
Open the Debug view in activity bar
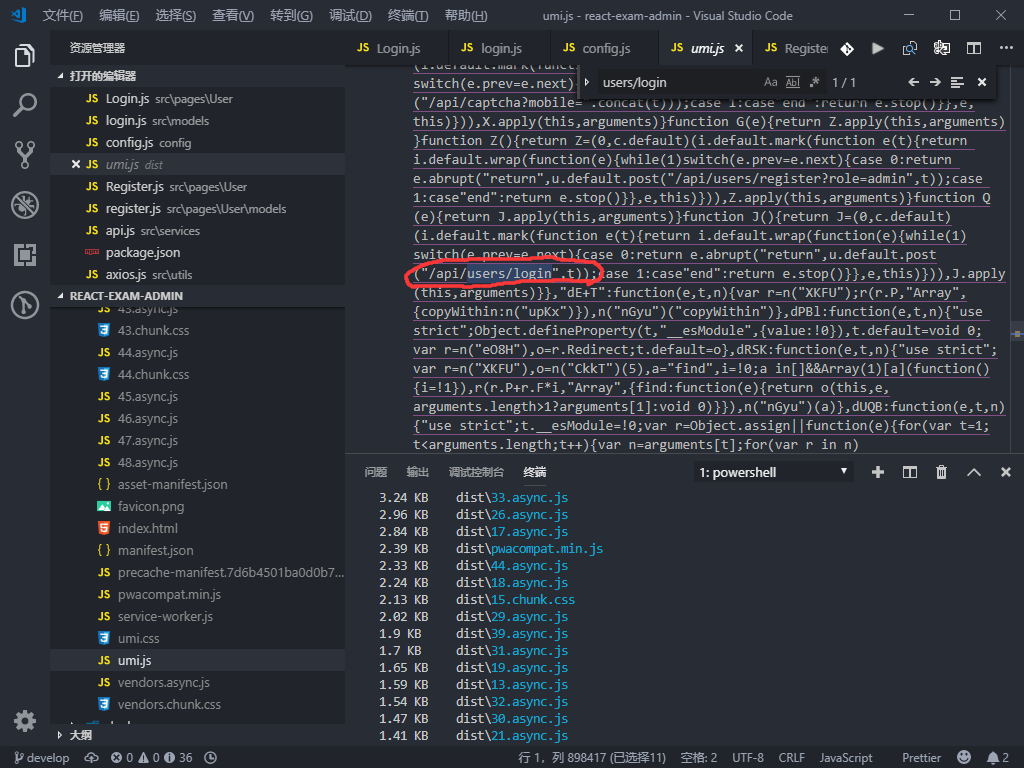pyautogui.click(x=25, y=205)
